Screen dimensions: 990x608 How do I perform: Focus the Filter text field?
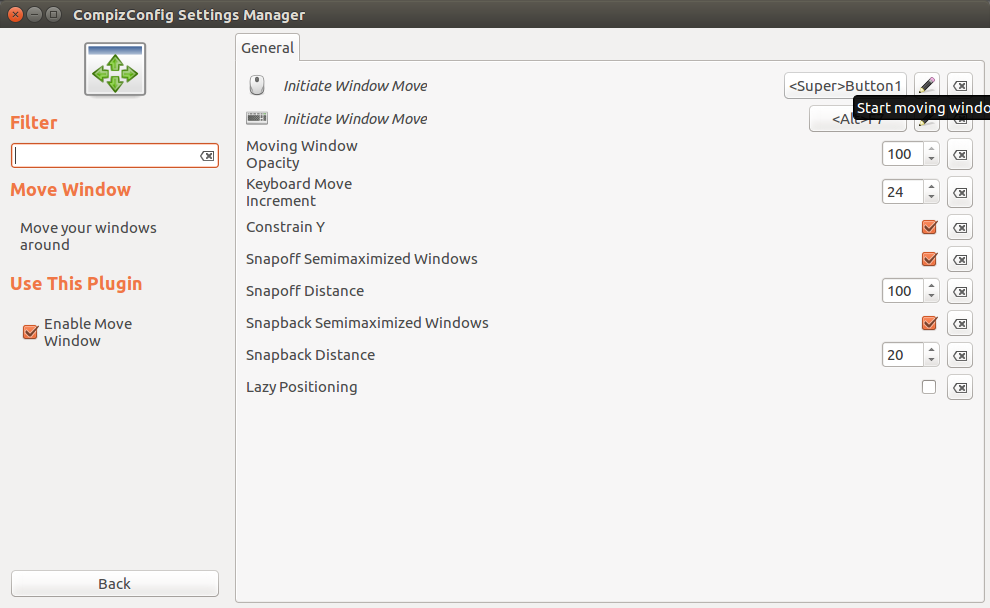click(x=105, y=156)
